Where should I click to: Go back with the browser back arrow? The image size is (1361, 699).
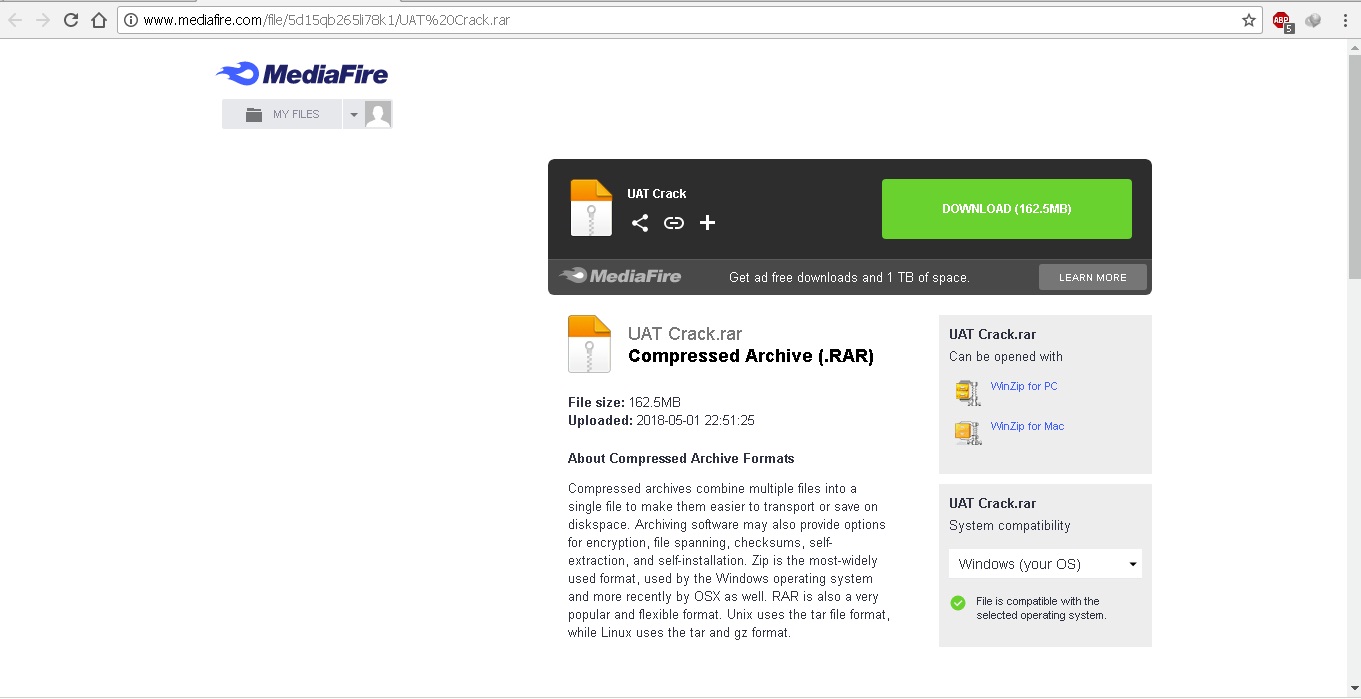tap(15, 20)
